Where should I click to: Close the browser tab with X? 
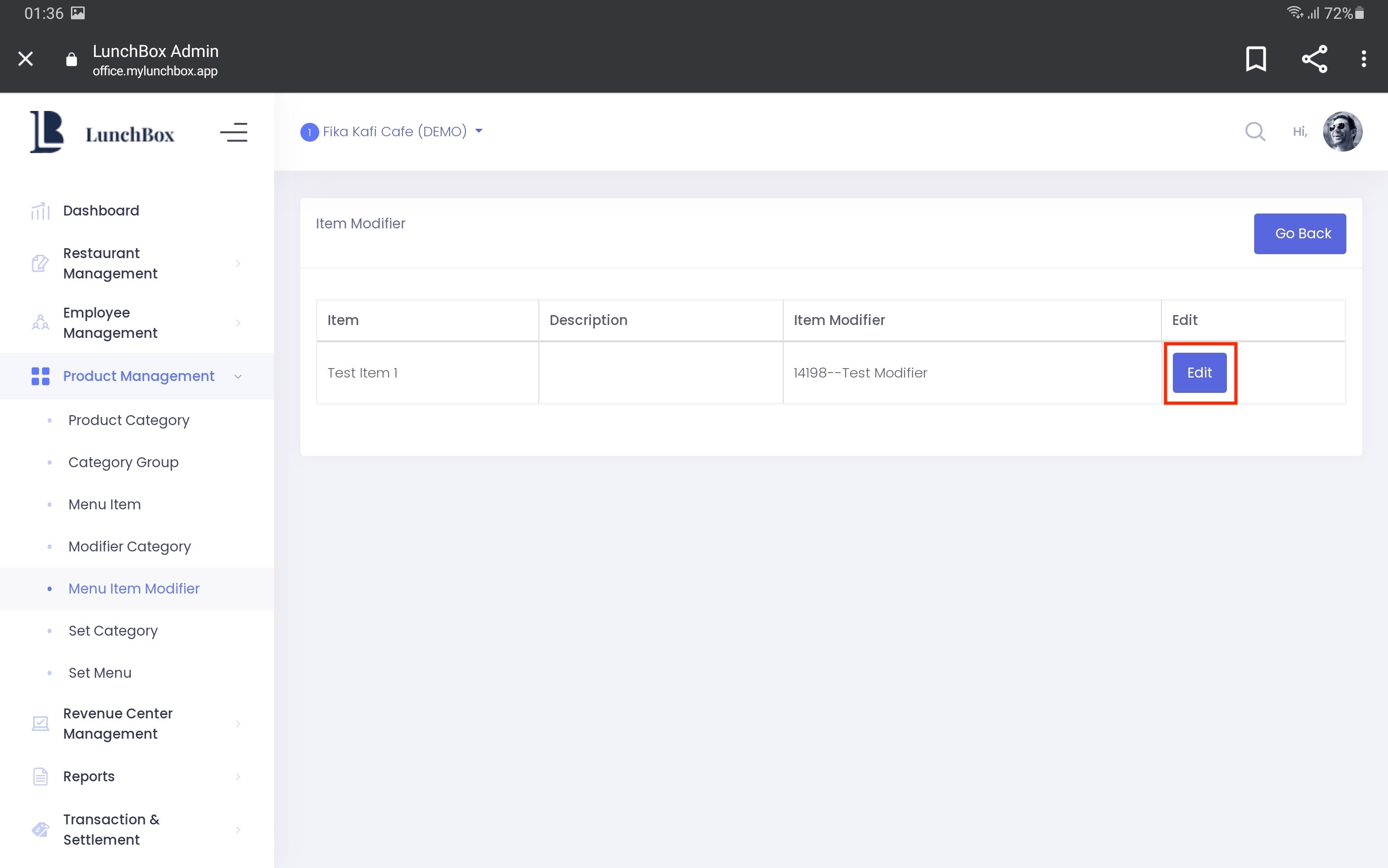click(x=25, y=58)
